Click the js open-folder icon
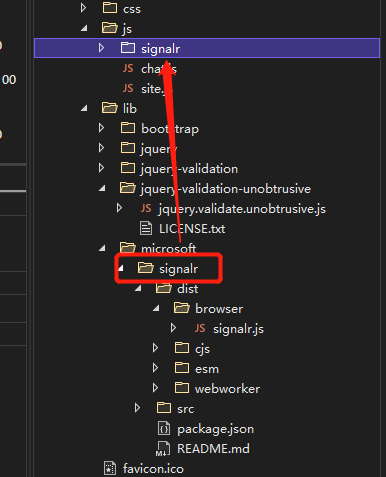The image size is (386, 477). 110,28
